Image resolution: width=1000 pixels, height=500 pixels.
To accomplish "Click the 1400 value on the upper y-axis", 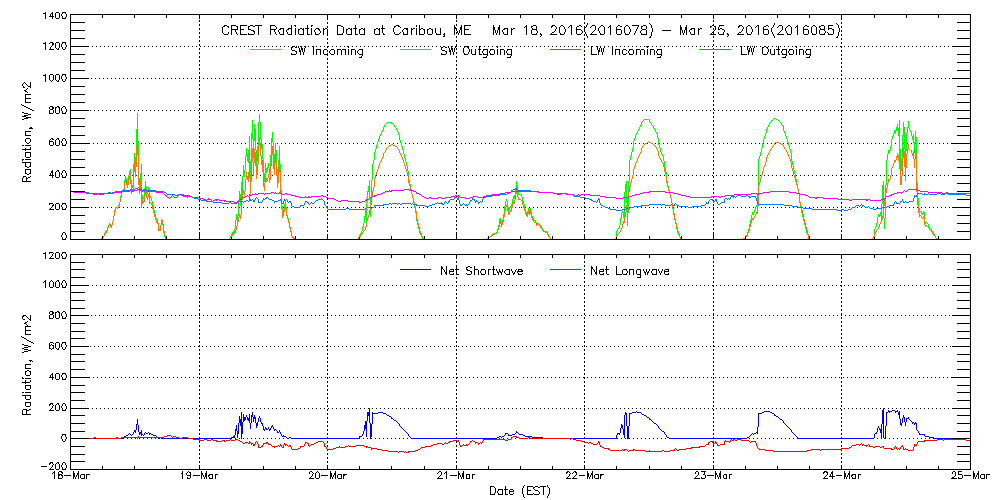I will click(x=54, y=18).
